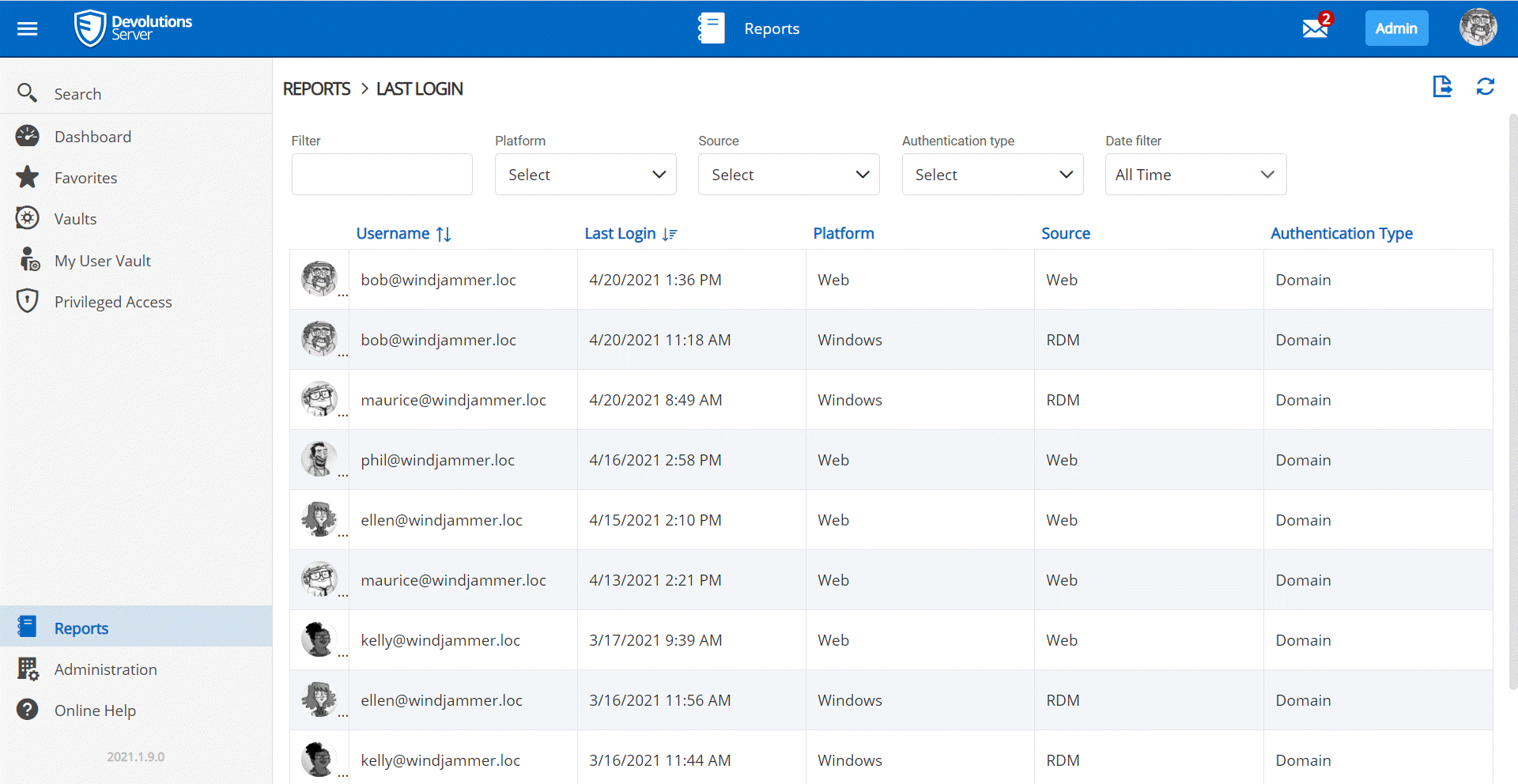Navigate to Privileged Access
The image size is (1518, 784).
coord(112,302)
